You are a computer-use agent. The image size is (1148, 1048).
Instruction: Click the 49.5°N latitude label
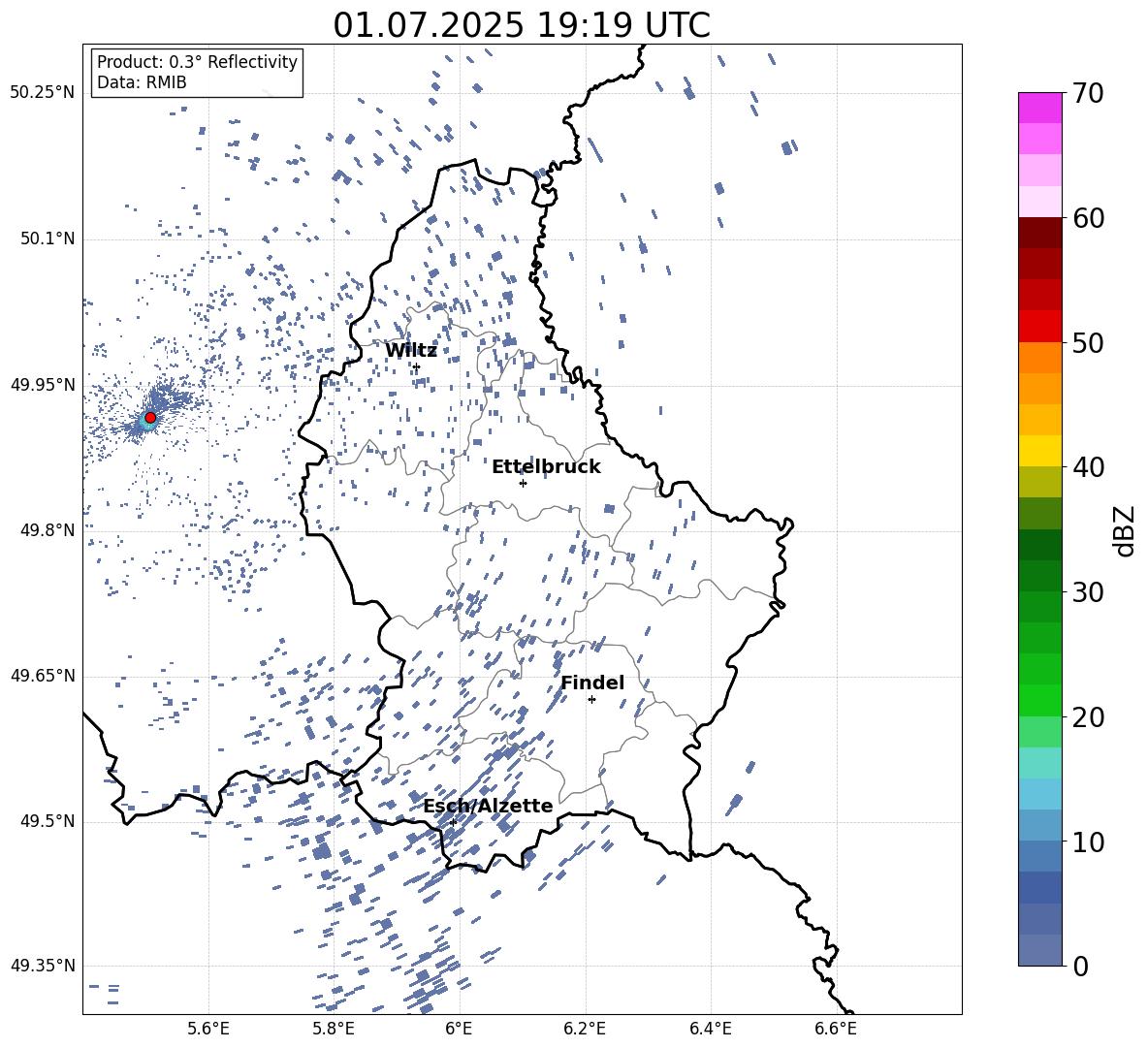[x=47, y=821]
